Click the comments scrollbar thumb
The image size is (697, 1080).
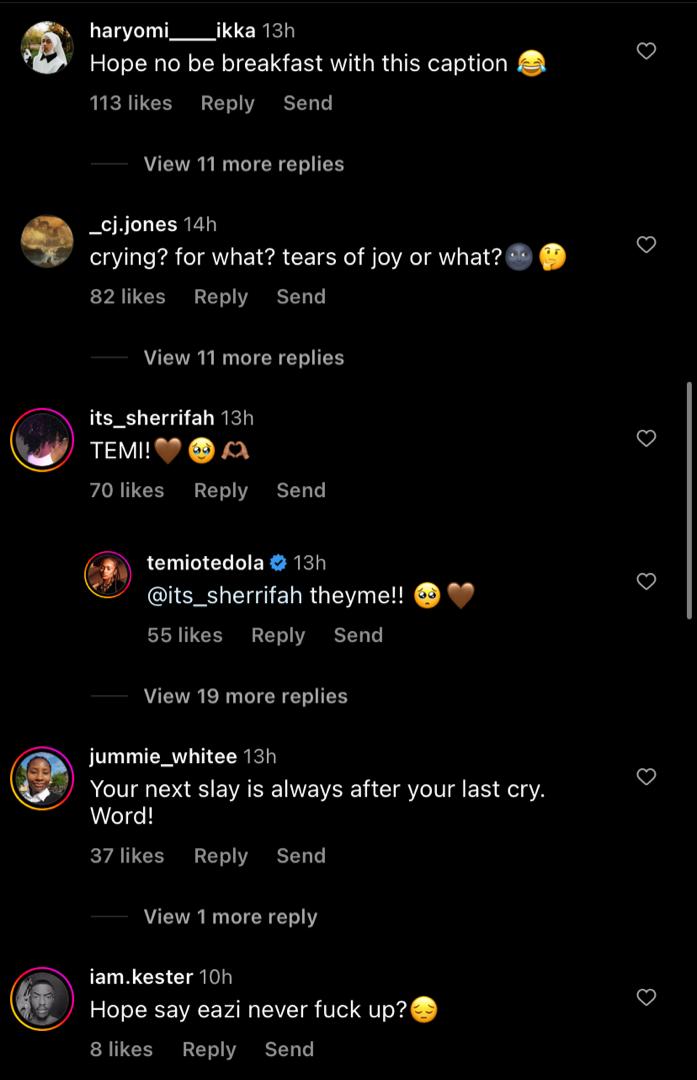coord(688,500)
